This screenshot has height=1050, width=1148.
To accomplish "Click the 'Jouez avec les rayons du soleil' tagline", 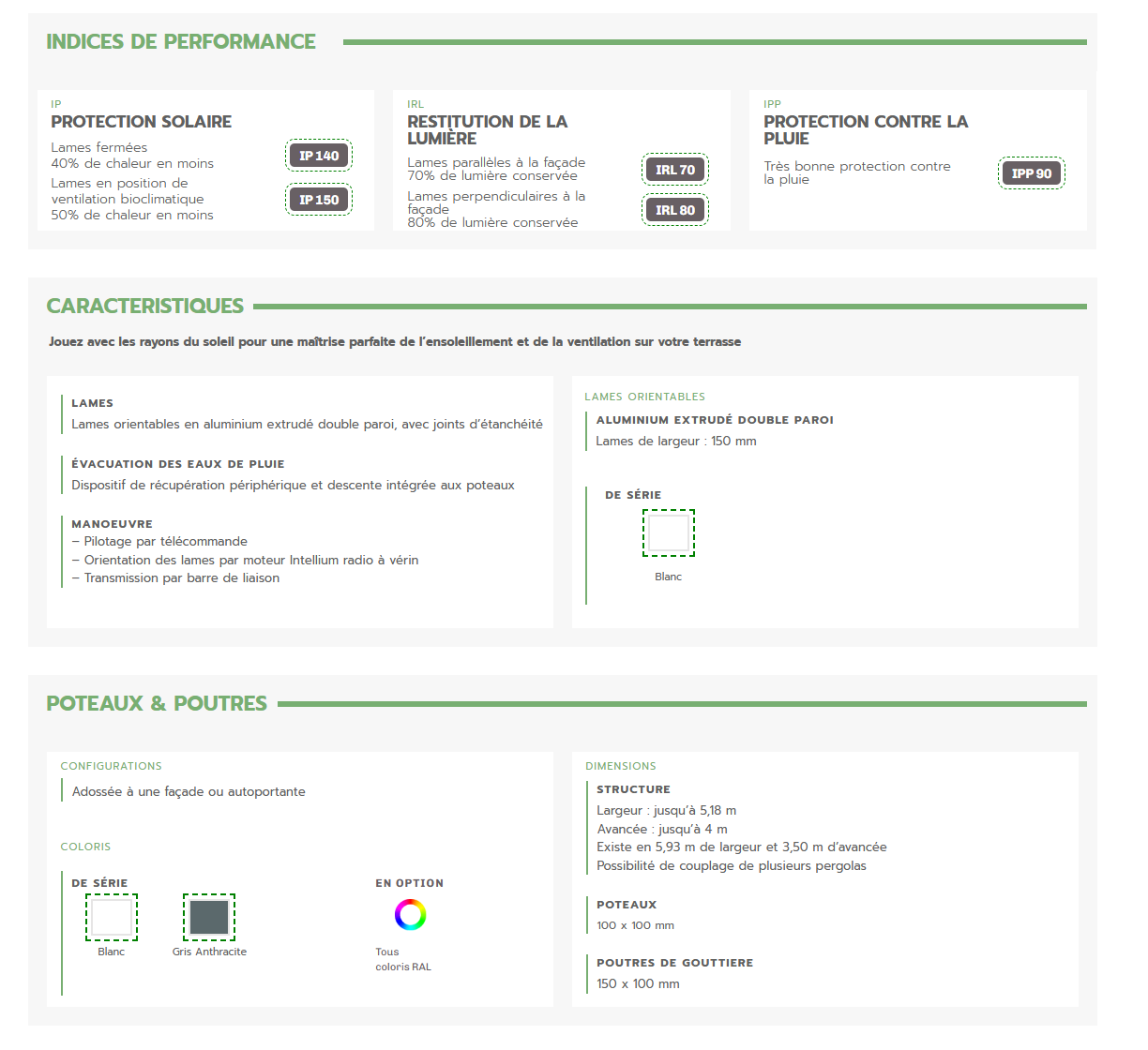I will pos(395,342).
